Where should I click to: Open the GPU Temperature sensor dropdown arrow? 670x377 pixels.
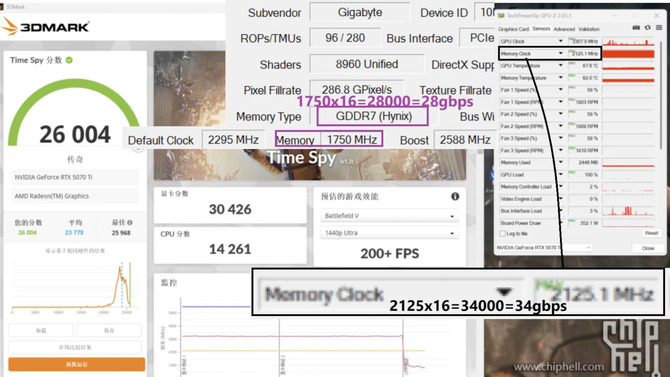(561, 65)
